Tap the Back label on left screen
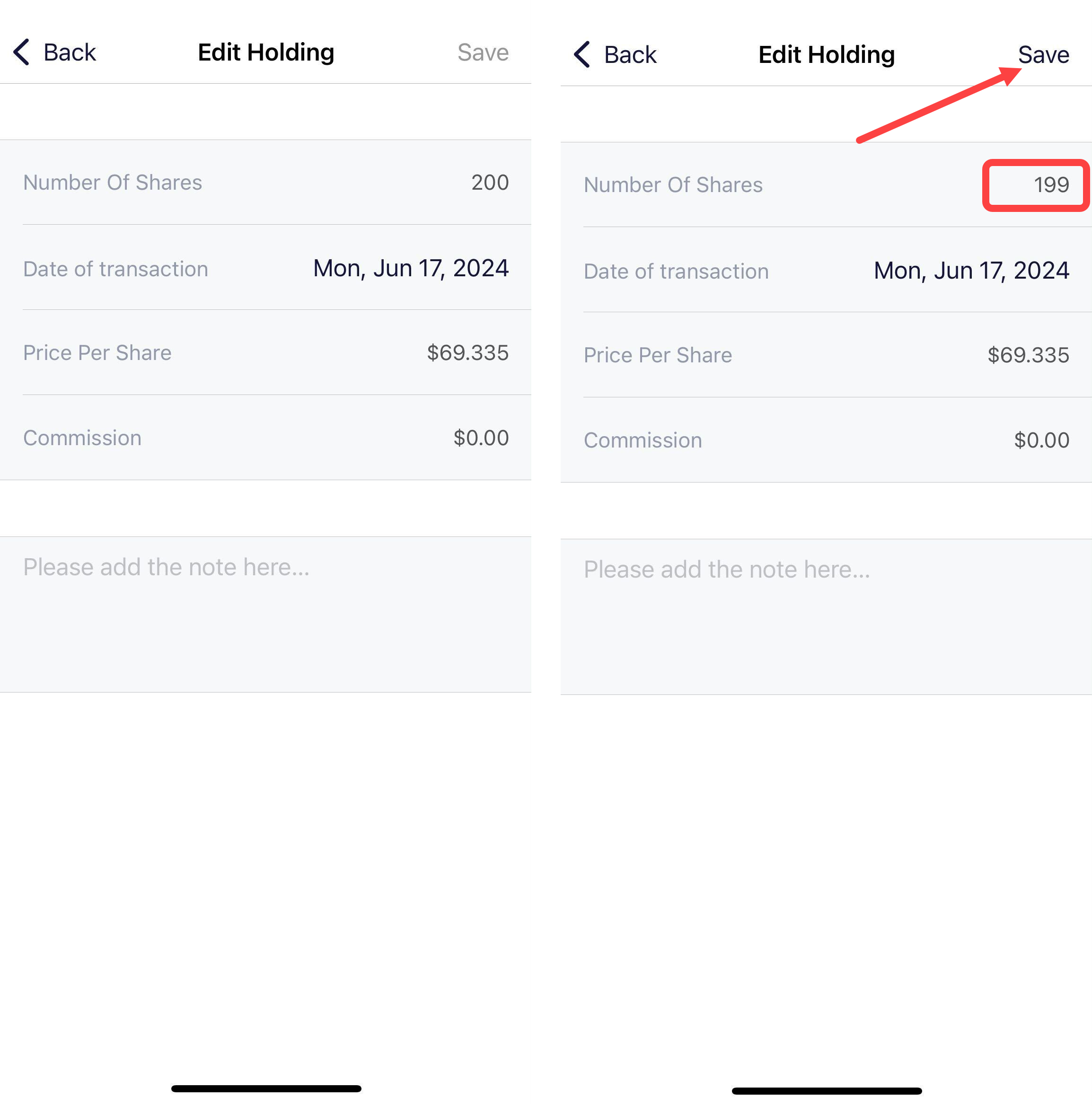Image resolution: width=1092 pixels, height=1106 pixels. tap(70, 52)
